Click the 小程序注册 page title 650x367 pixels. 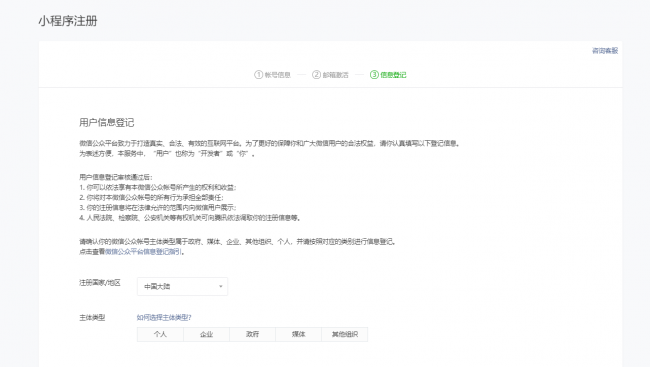pyautogui.click(x=68, y=21)
